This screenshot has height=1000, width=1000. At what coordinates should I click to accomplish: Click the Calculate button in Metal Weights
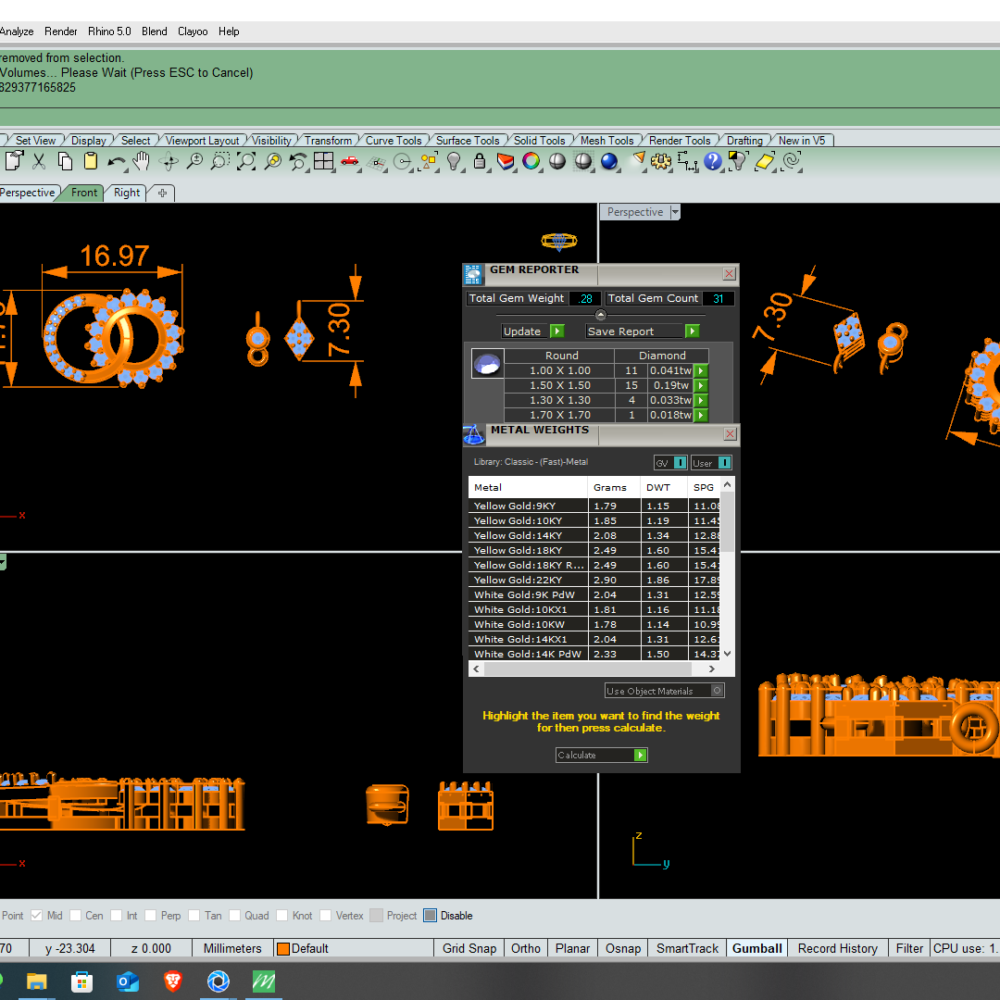(x=601, y=755)
